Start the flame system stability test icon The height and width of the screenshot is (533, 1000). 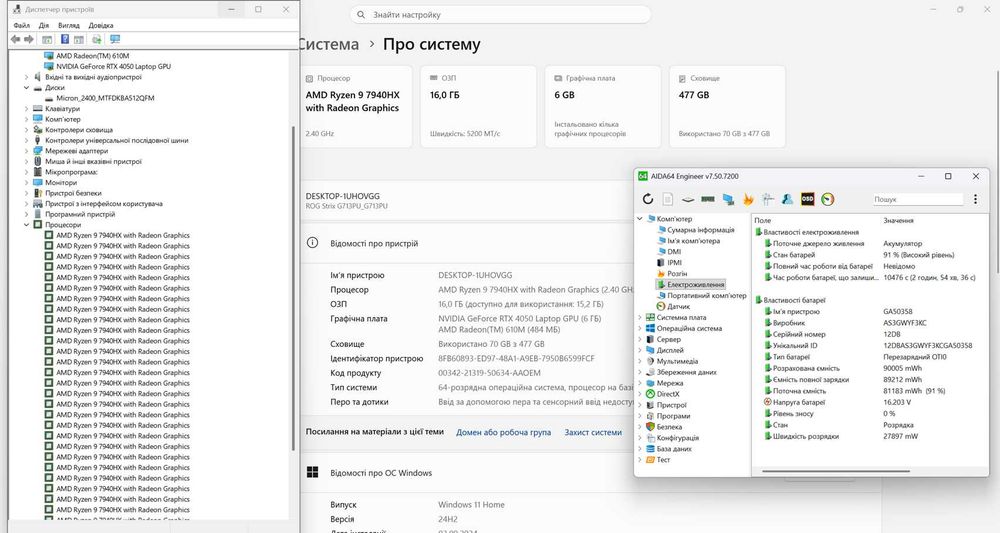tap(747, 200)
